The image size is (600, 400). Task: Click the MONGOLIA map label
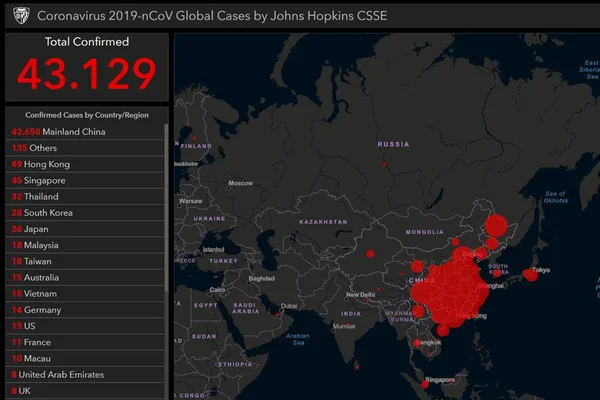tap(425, 232)
